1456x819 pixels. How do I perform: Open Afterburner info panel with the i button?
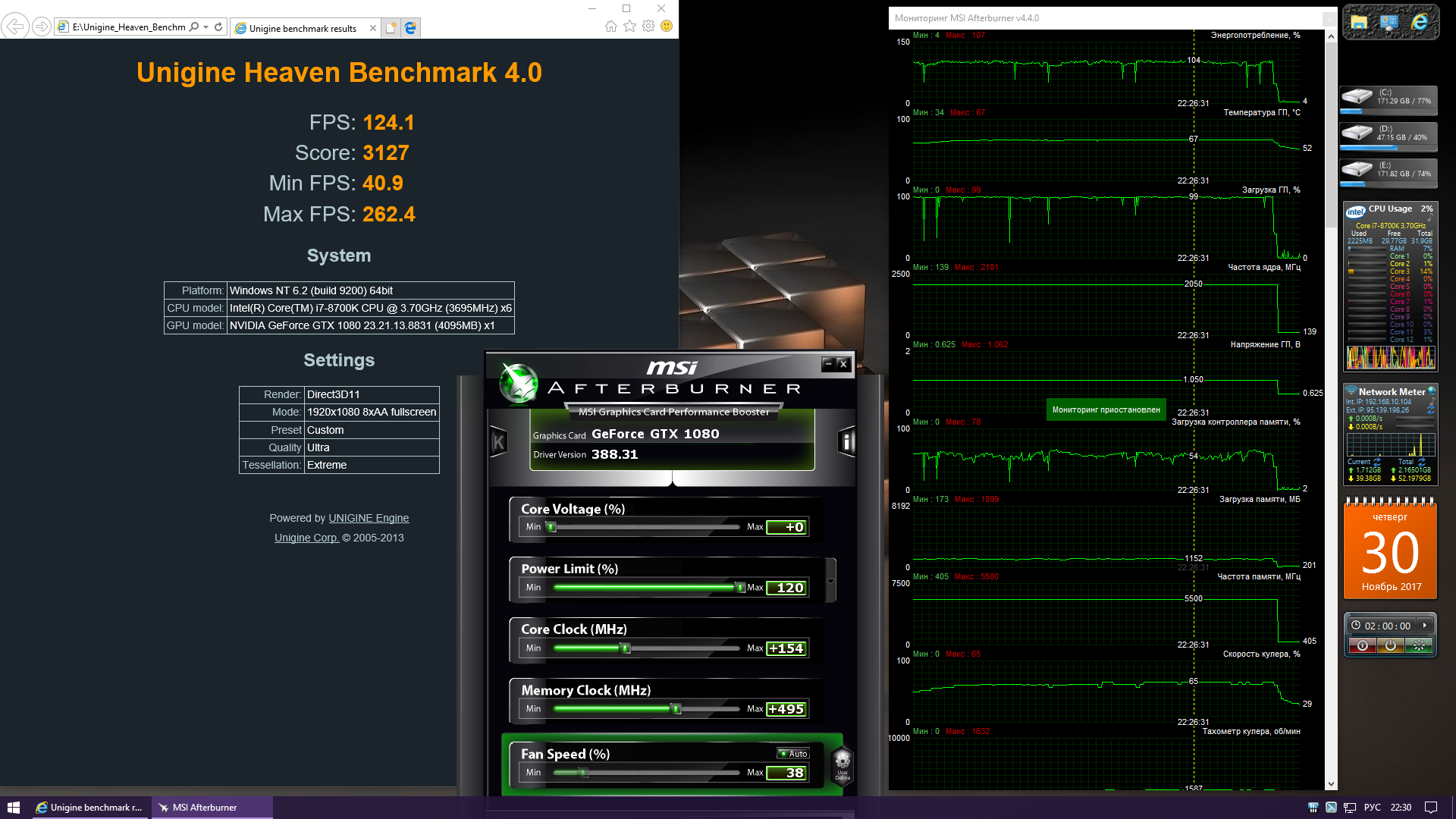coord(847,441)
